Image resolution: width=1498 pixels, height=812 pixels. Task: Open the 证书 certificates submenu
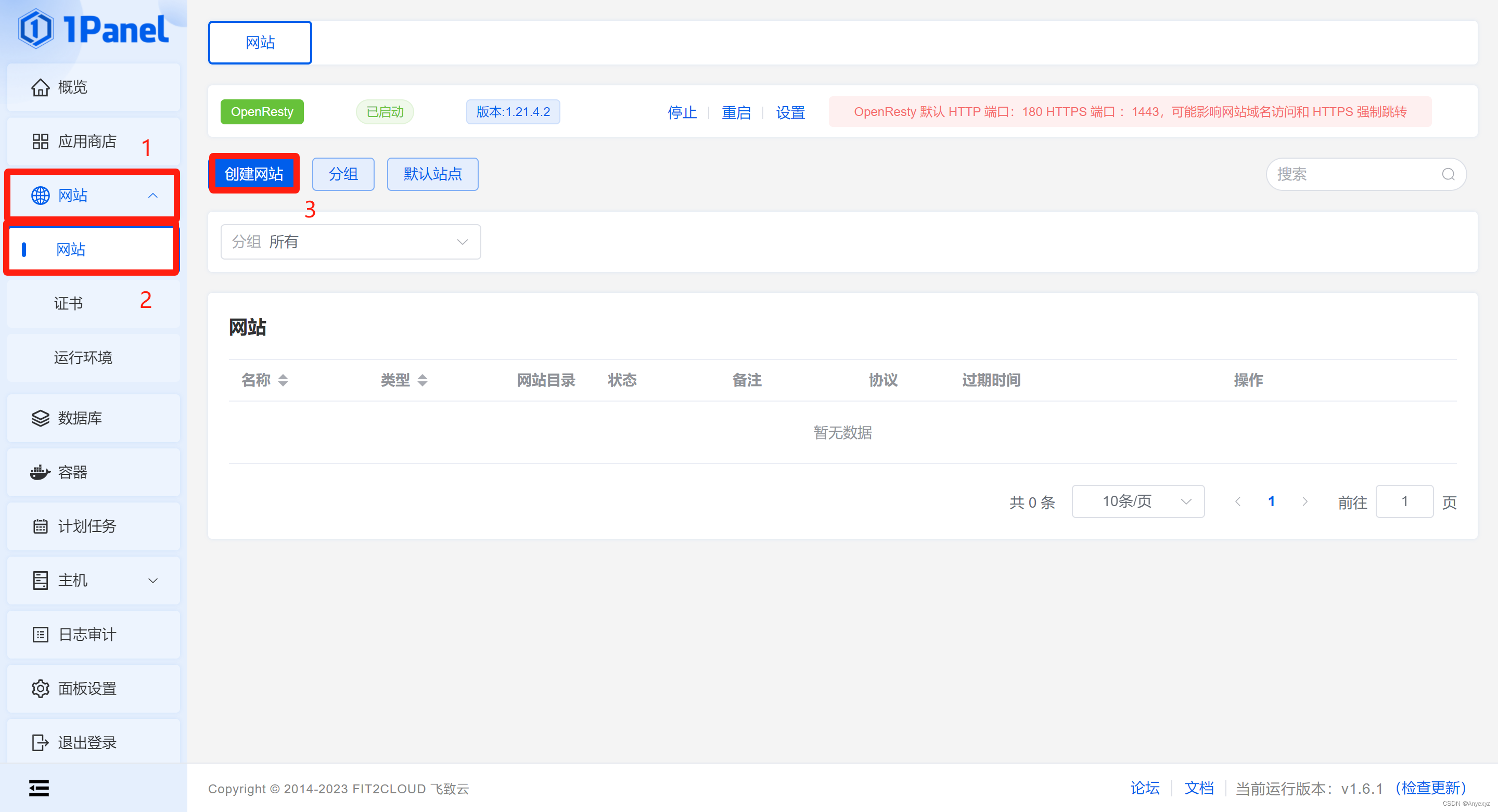click(x=93, y=303)
